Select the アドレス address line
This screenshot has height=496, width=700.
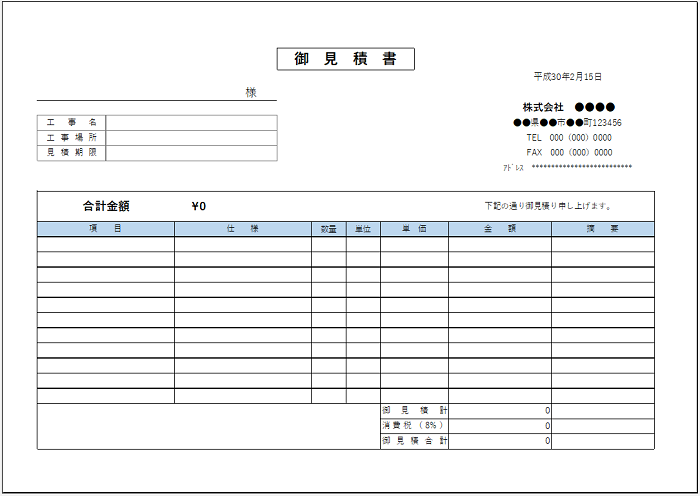coord(568,168)
